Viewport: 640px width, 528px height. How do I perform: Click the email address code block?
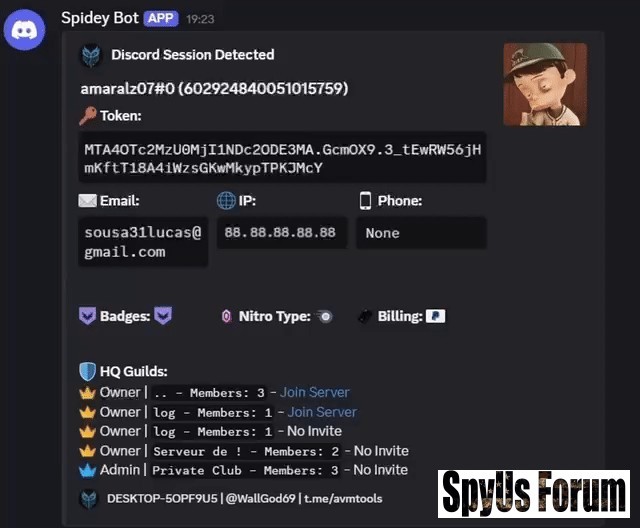pyautogui.click(x=143, y=242)
